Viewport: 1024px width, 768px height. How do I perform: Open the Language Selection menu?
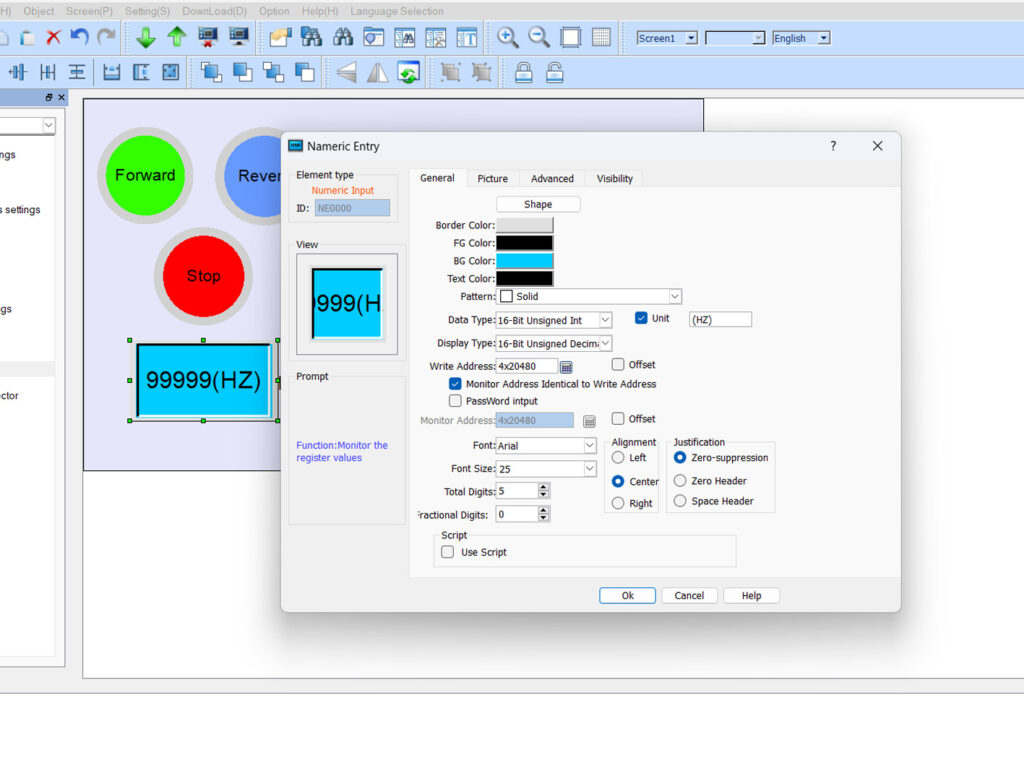tap(396, 11)
